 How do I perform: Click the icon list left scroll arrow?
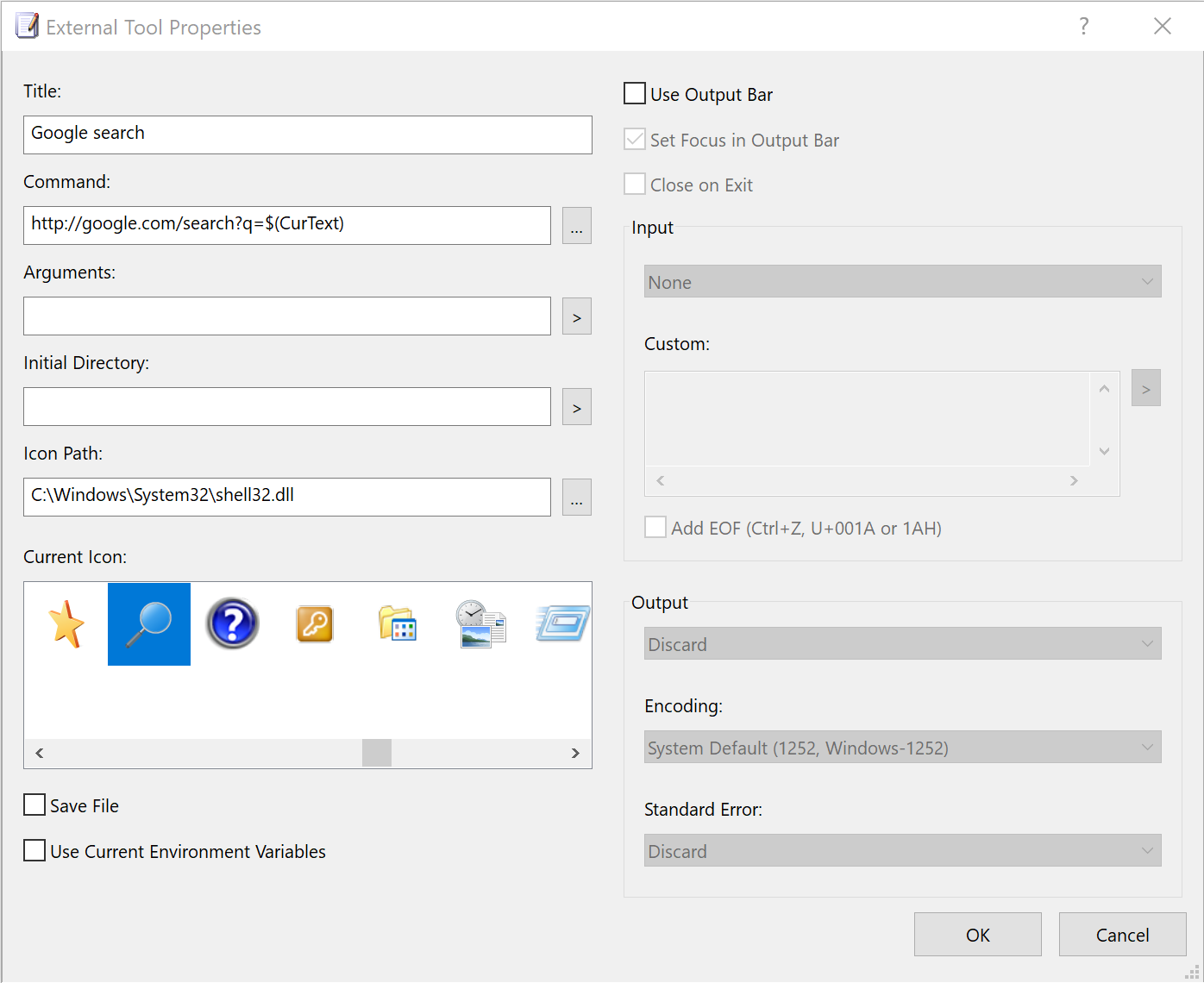tap(40, 753)
